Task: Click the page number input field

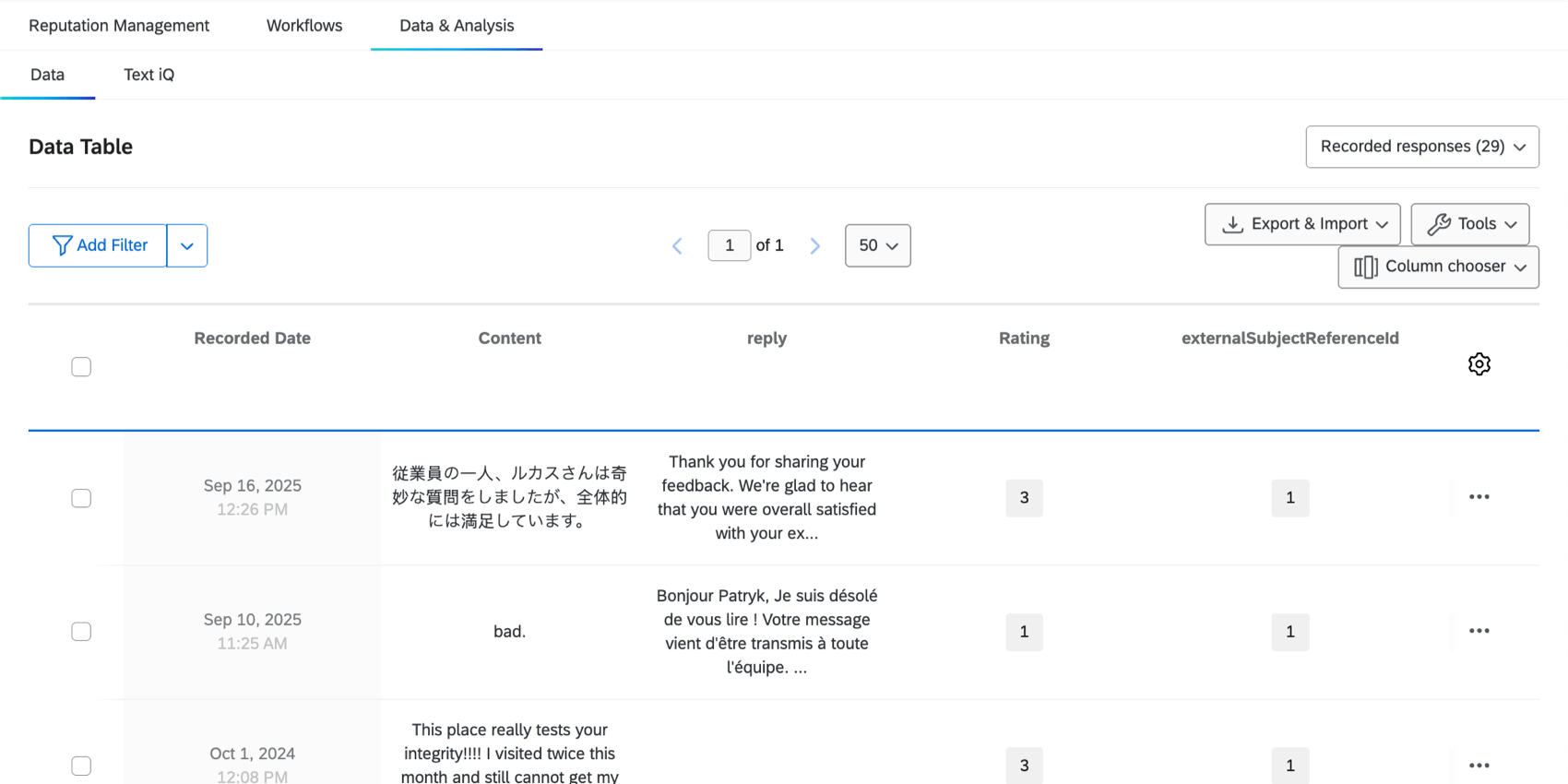Action: pyautogui.click(x=729, y=245)
